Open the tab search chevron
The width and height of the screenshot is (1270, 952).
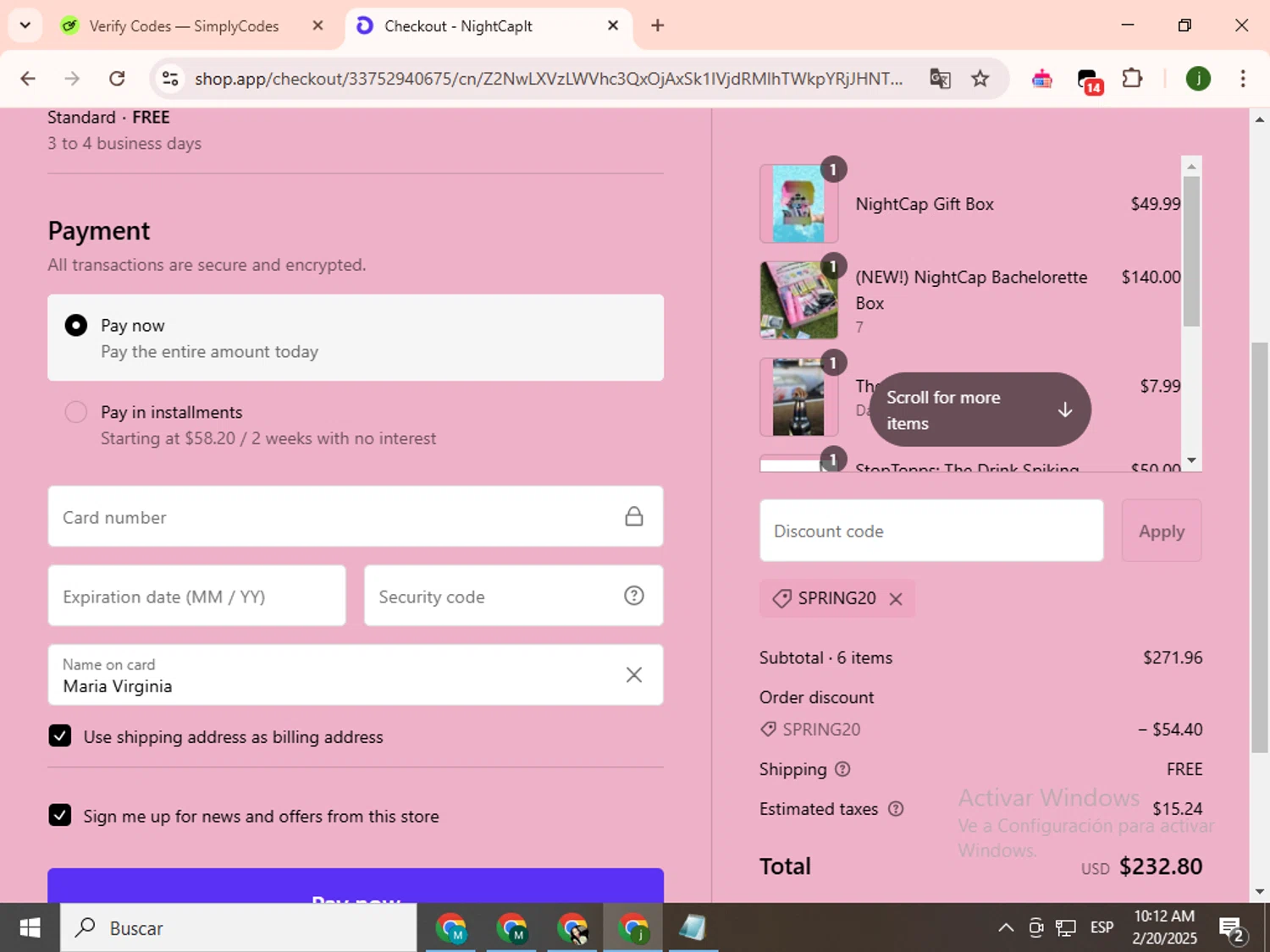pyautogui.click(x=25, y=25)
